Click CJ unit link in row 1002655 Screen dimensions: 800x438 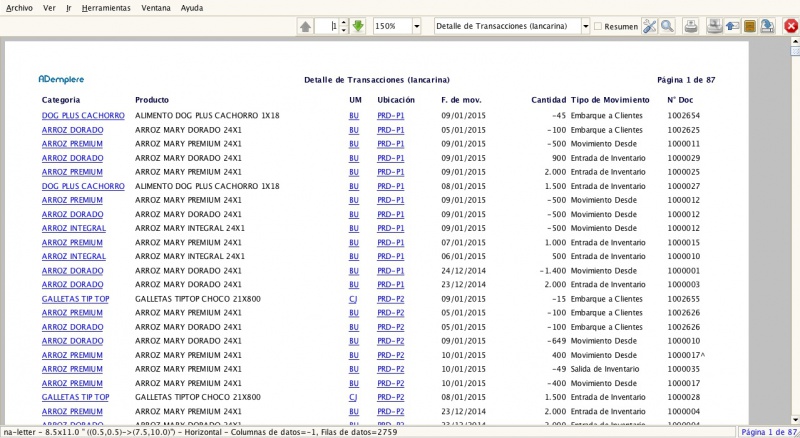pos(353,299)
